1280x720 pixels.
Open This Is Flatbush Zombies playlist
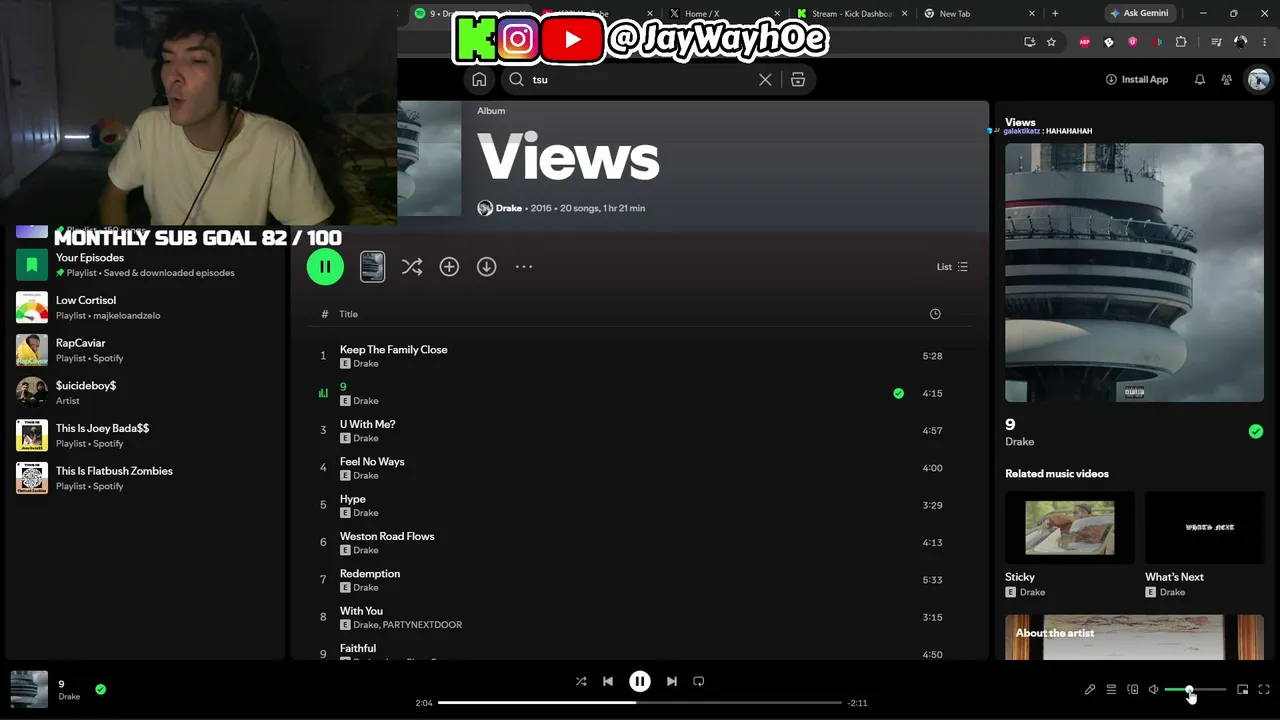(x=145, y=478)
